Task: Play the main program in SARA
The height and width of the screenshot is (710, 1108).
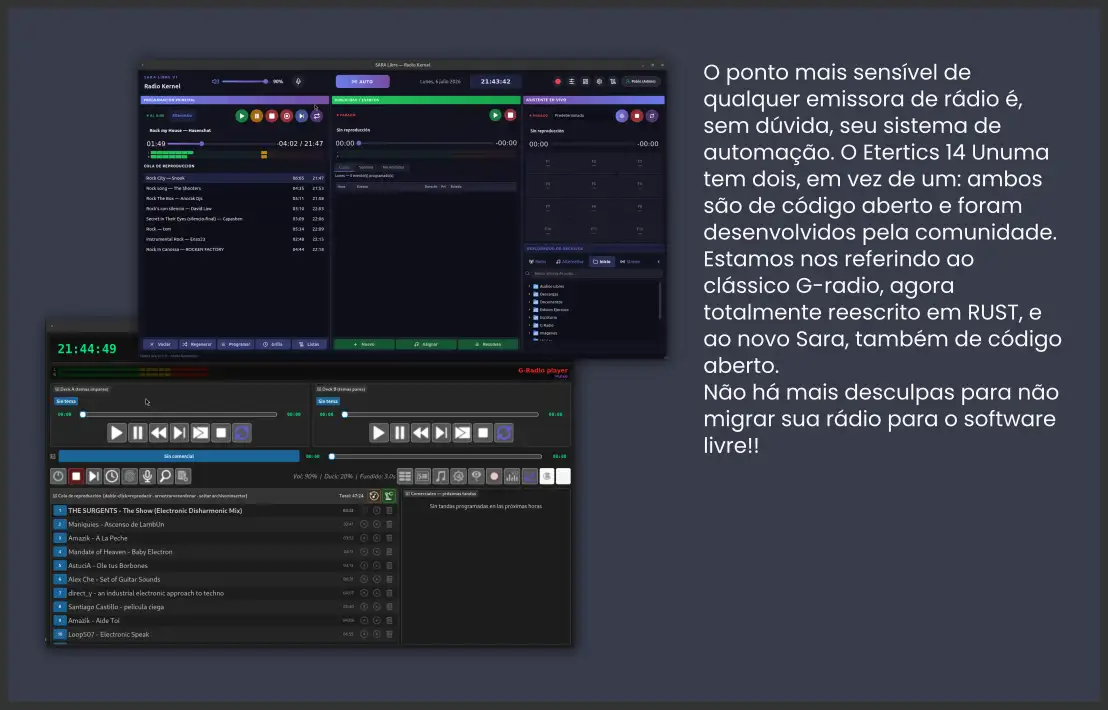Action: pyautogui.click(x=242, y=116)
